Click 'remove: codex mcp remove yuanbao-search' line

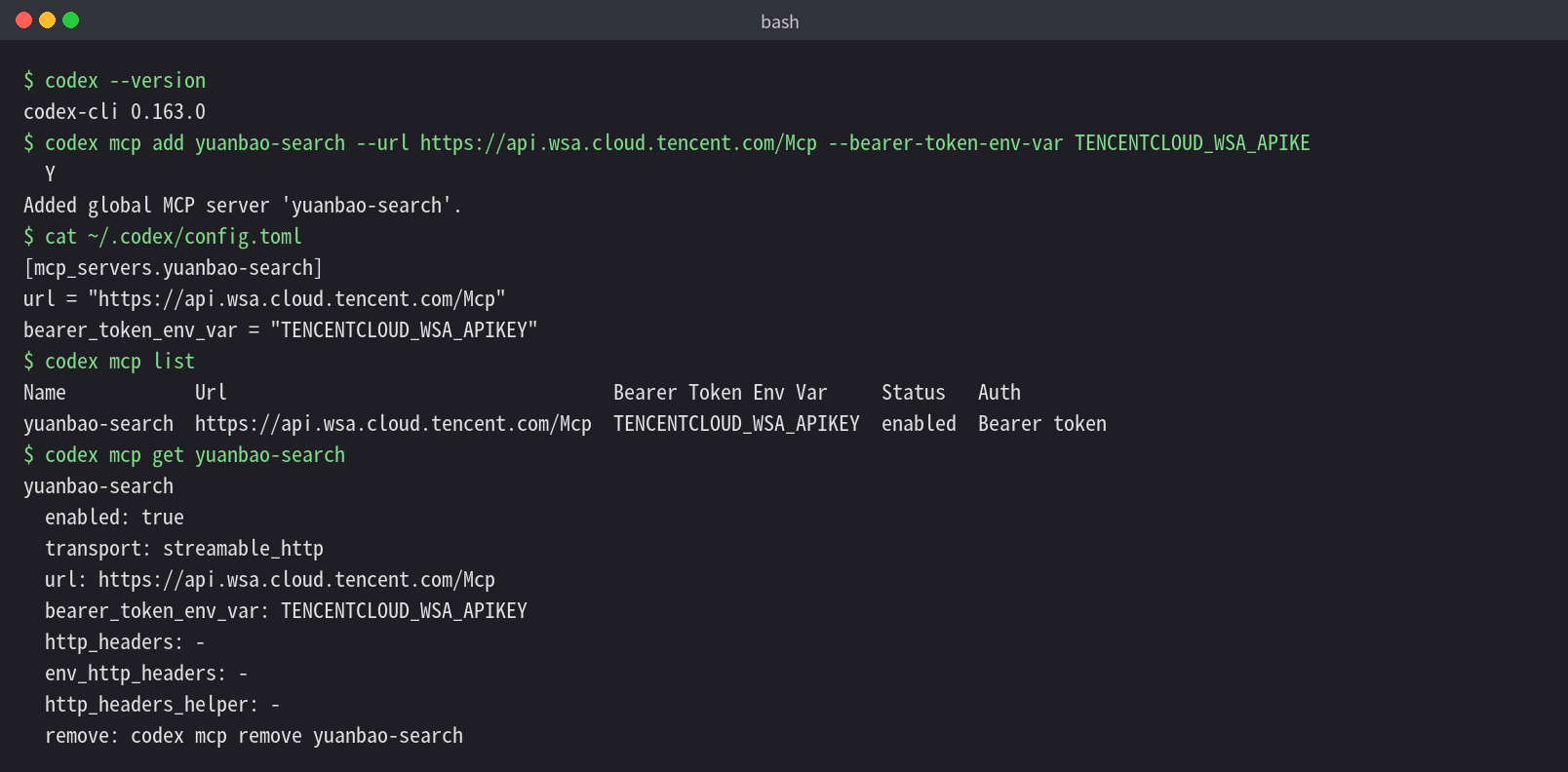click(254, 736)
